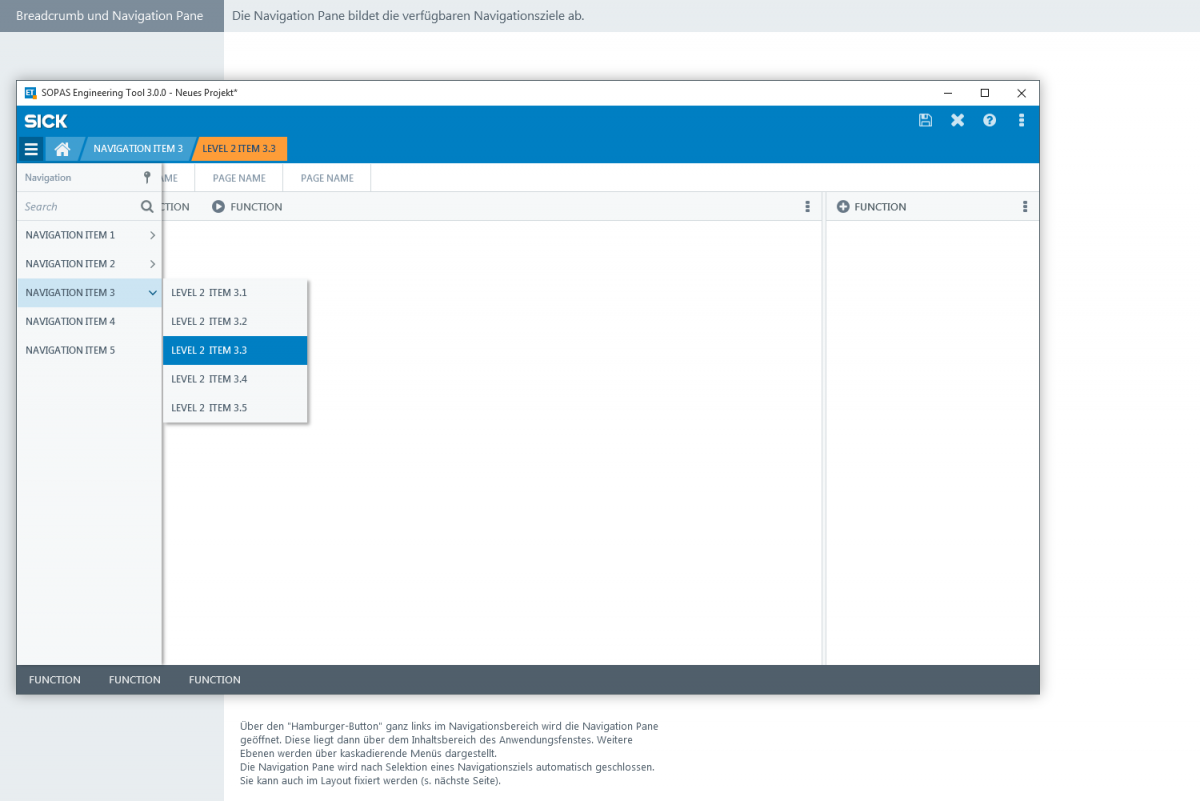The width and height of the screenshot is (1200, 801).
Task: Click the search magnifier icon
Action: tap(147, 207)
